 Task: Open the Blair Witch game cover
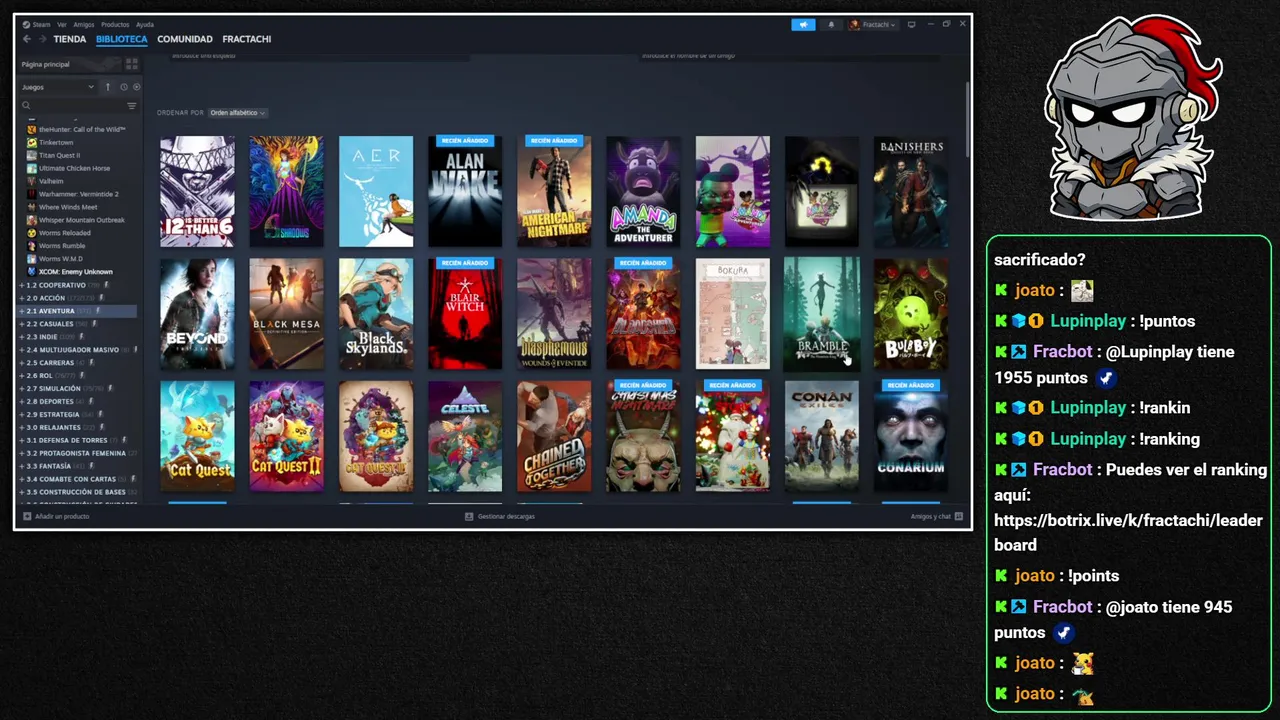pyautogui.click(x=465, y=314)
